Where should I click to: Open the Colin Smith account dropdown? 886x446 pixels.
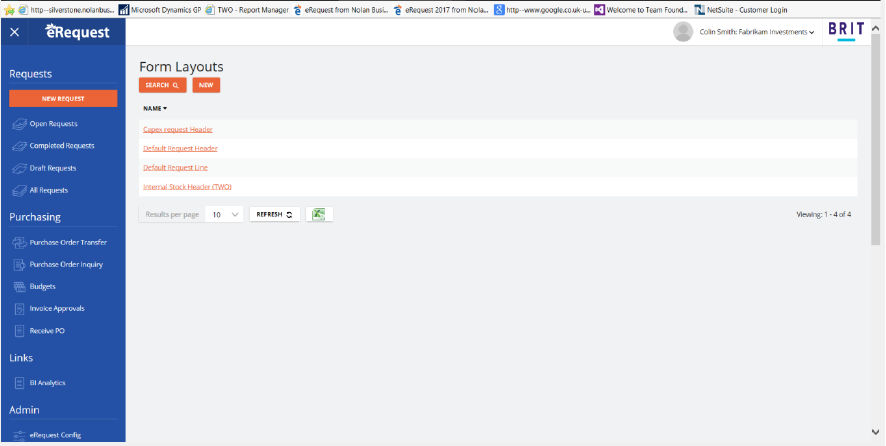(757, 32)
